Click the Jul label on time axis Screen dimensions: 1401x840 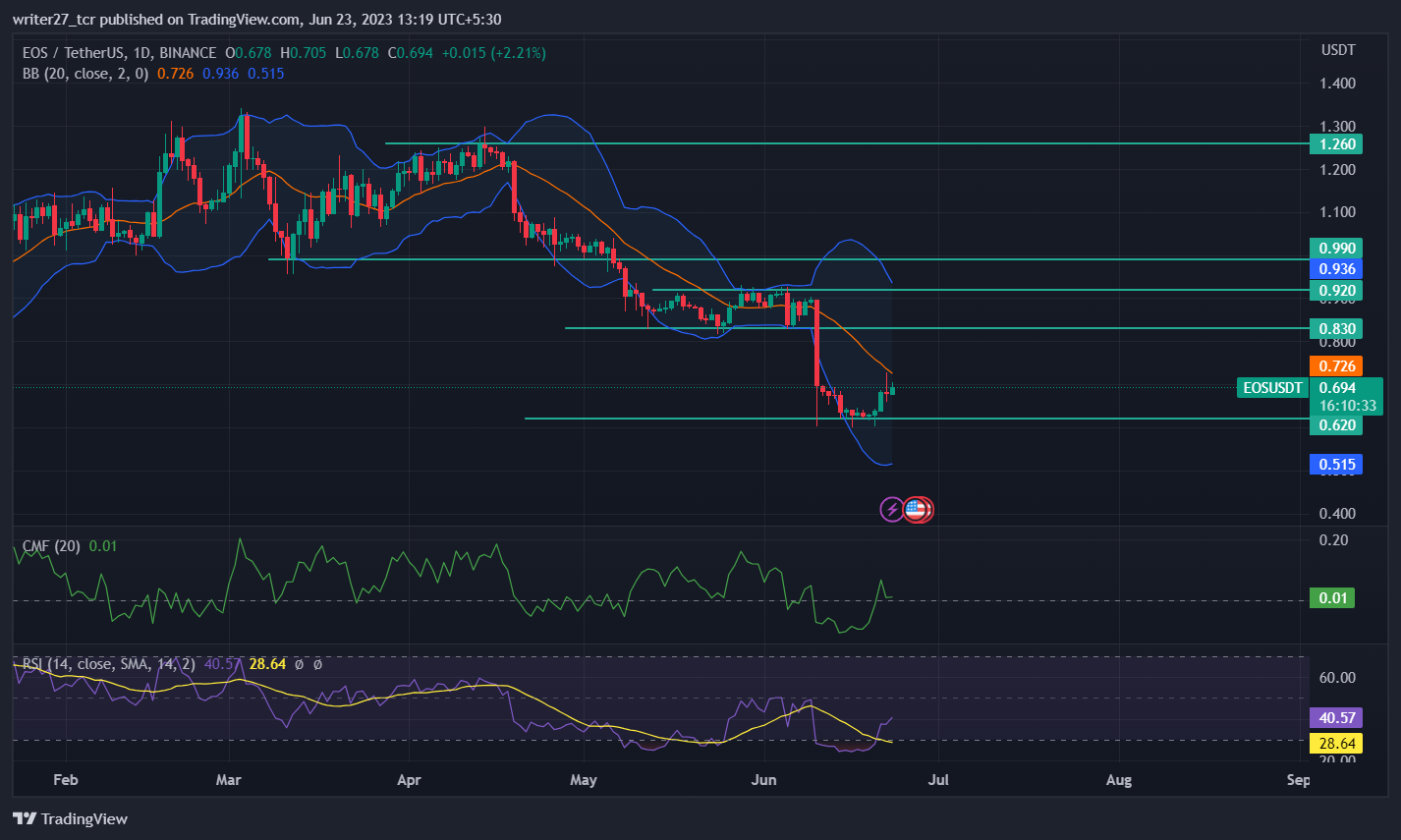(x=938, y=780)
